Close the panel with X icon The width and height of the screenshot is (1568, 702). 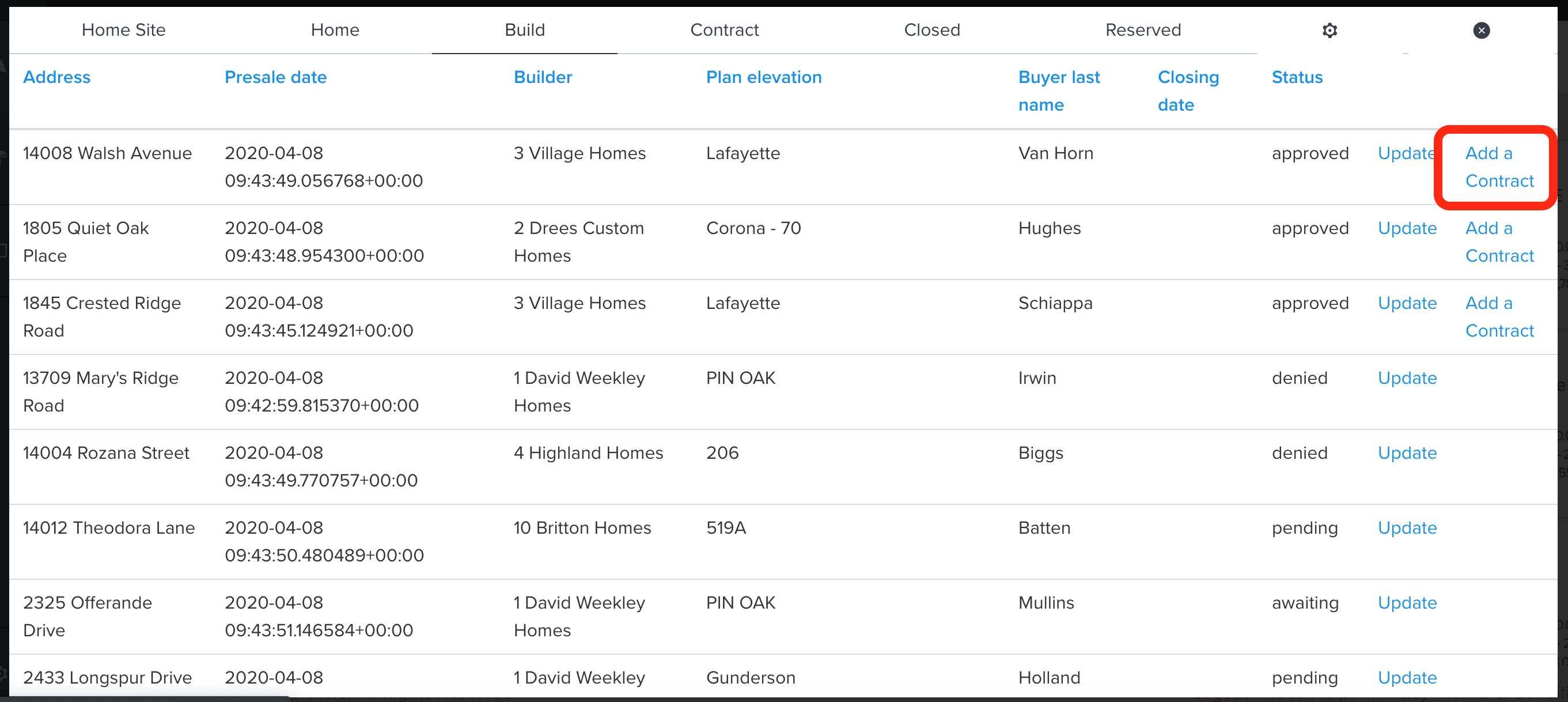point(1481,31)
